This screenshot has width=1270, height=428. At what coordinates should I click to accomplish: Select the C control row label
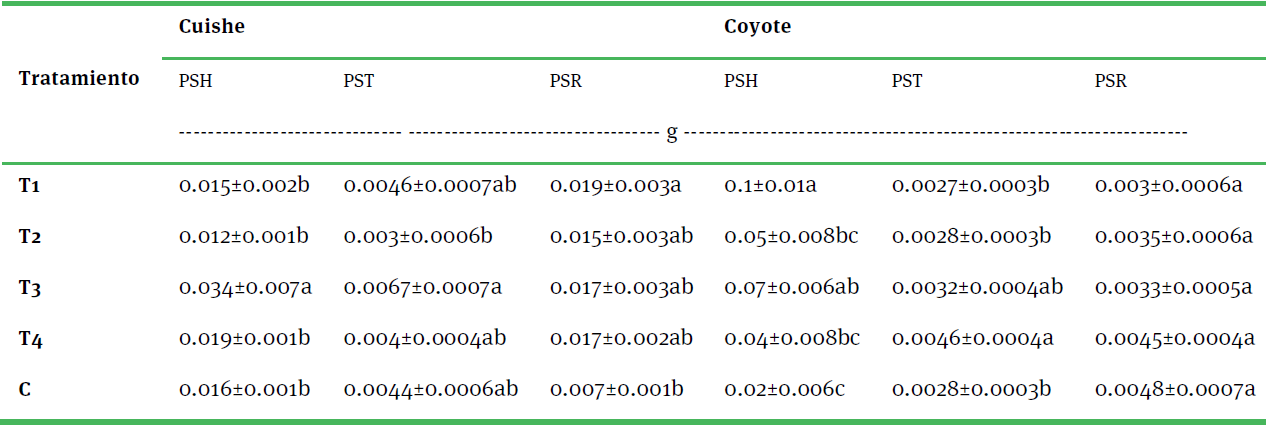(x=25, y=389)
